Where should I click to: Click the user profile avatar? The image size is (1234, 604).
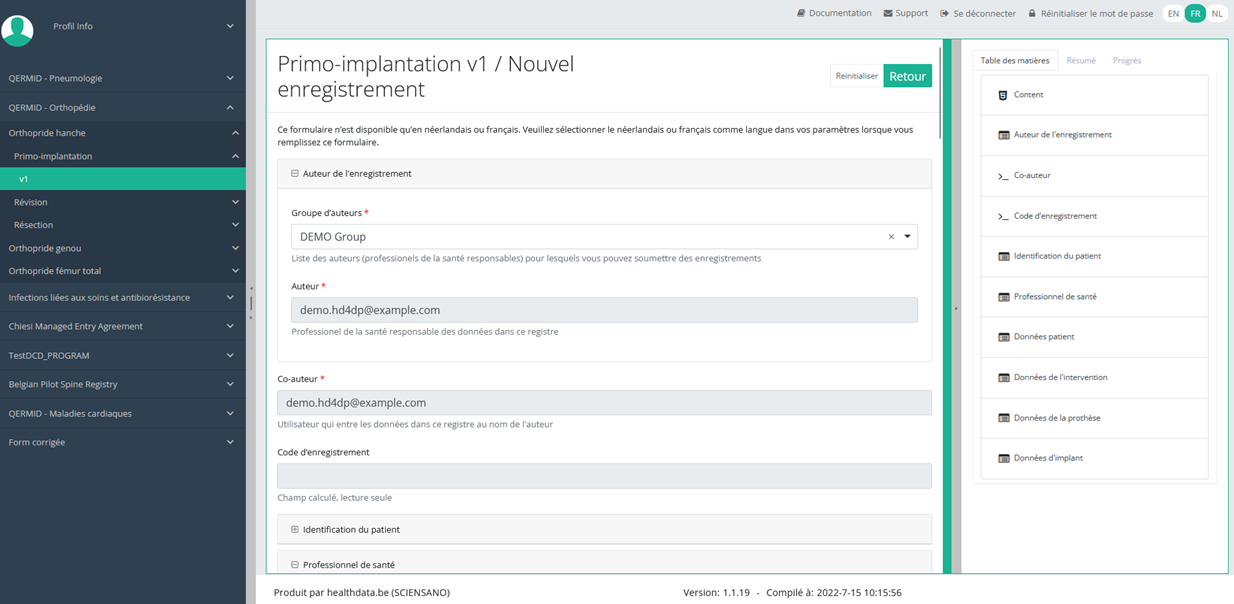[x=17, y=29]
